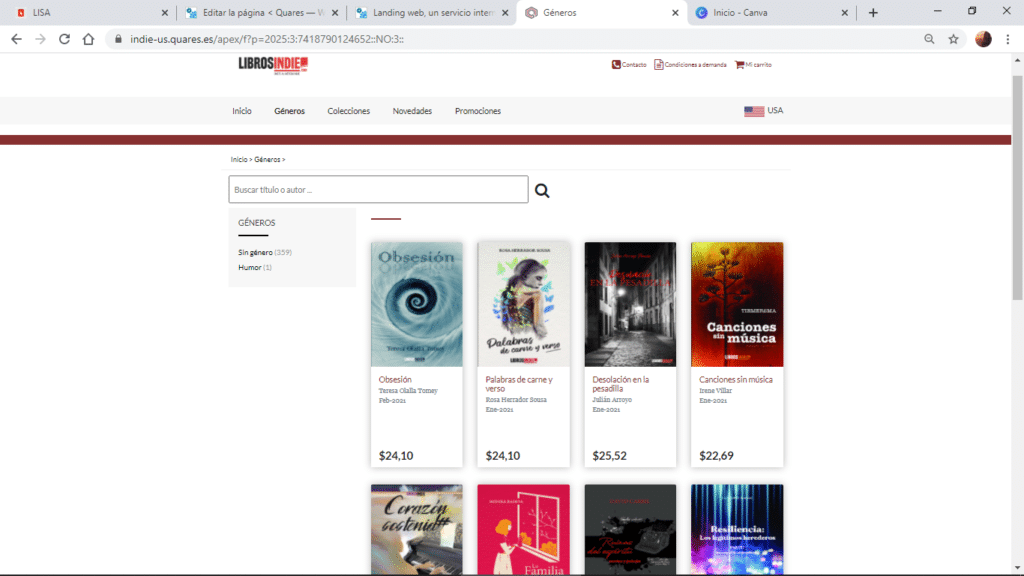Viewport: 1024px width, 576px height.
Task: Click the $22,69 price
Action: [716, 456]
